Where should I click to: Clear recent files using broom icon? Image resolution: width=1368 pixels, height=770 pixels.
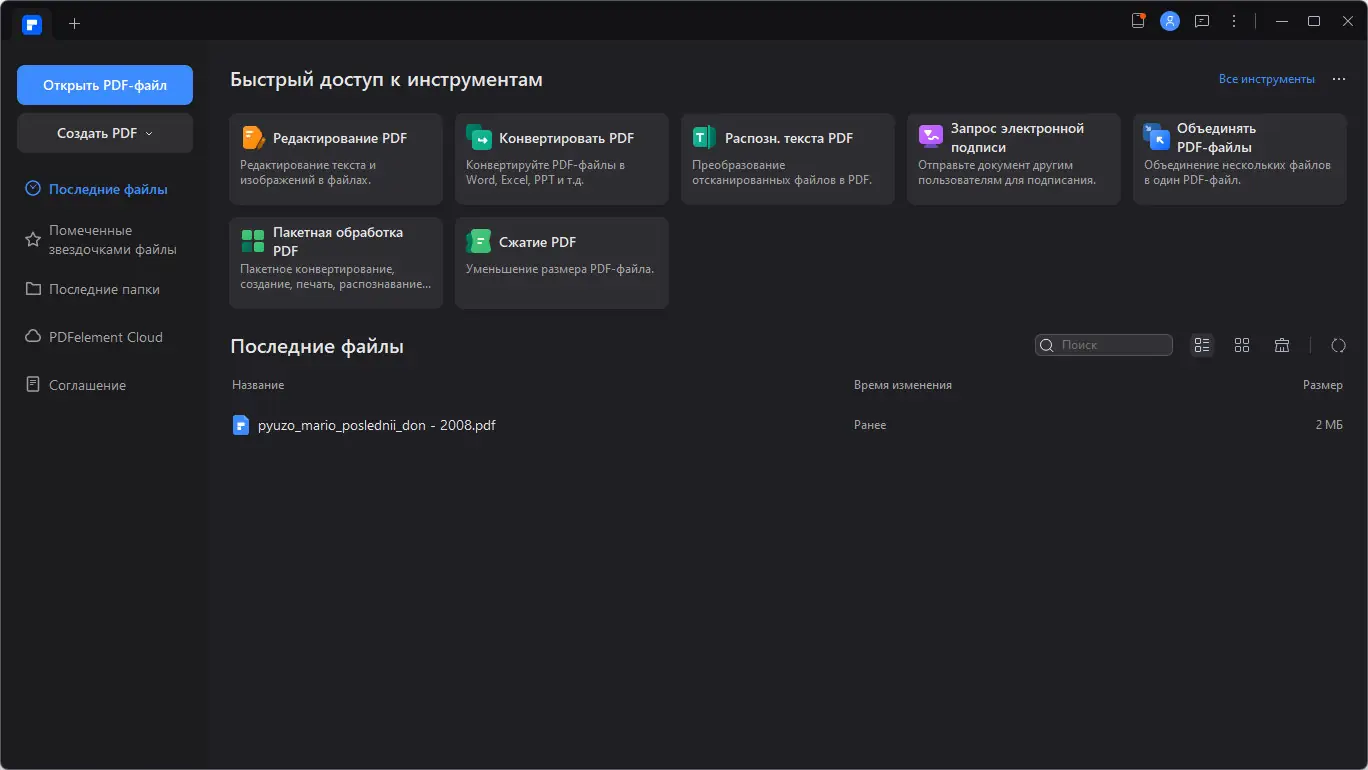[x=1282, y=344]
